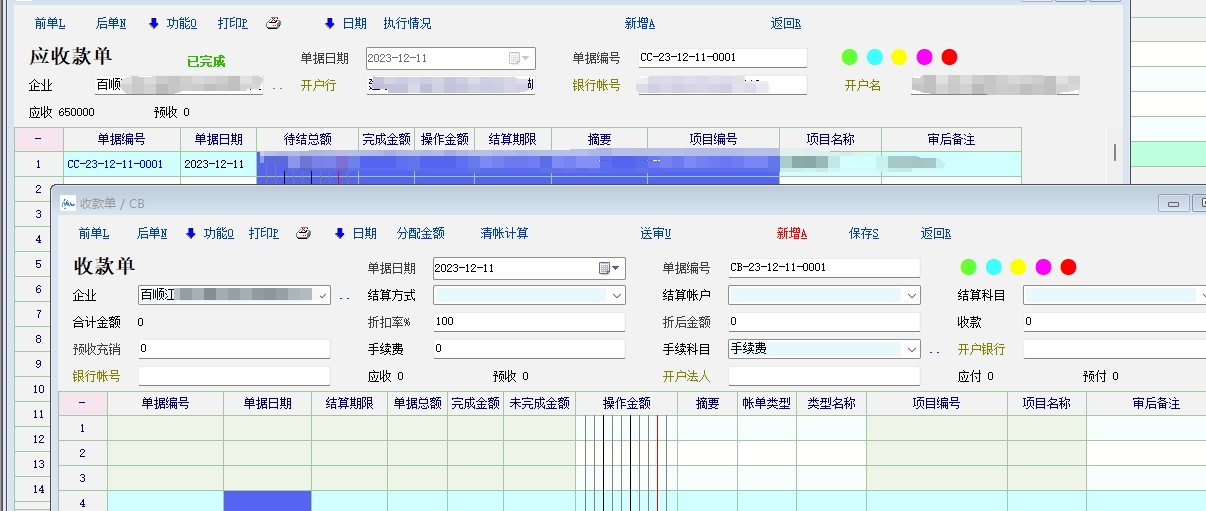Viewport: 1206px width, 511px height.
Task: Click the blue down-arrow 日期 icon in 收款单
Action: (338, 234)
